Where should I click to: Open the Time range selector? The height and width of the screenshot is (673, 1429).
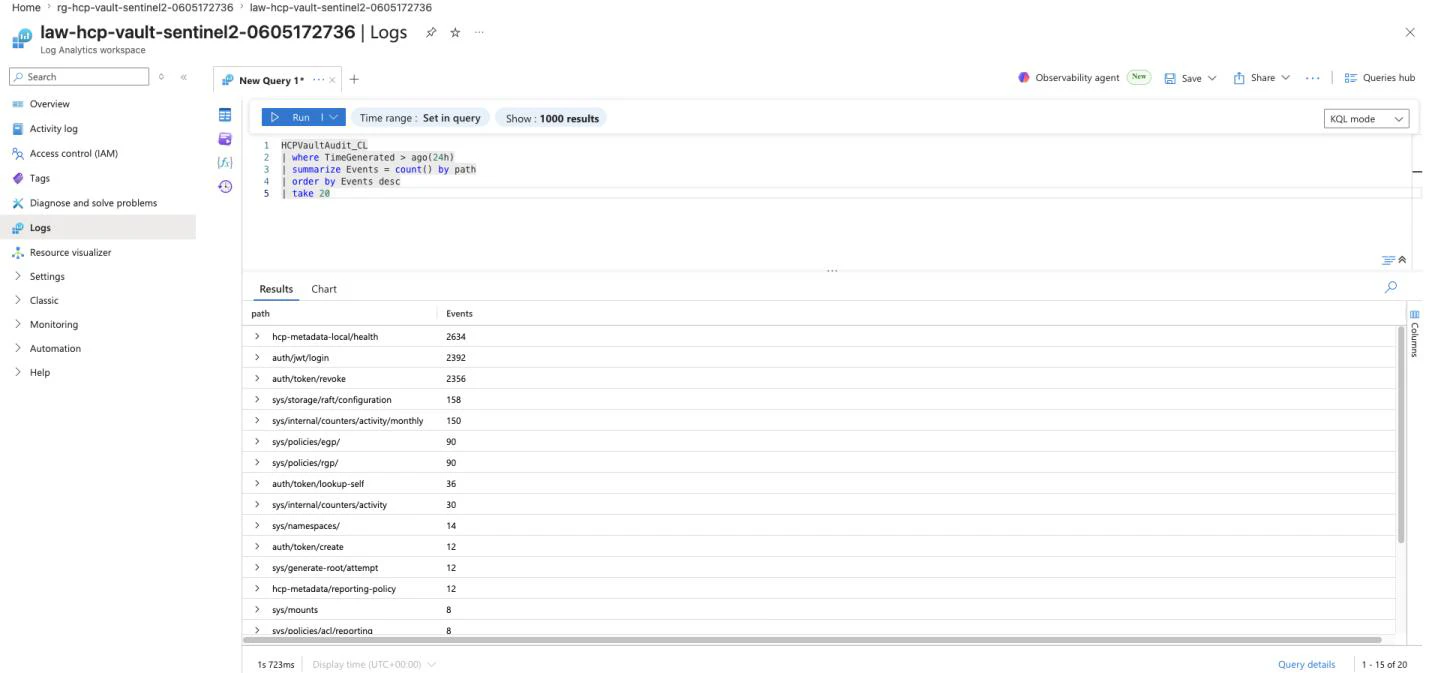click(420, 118)
